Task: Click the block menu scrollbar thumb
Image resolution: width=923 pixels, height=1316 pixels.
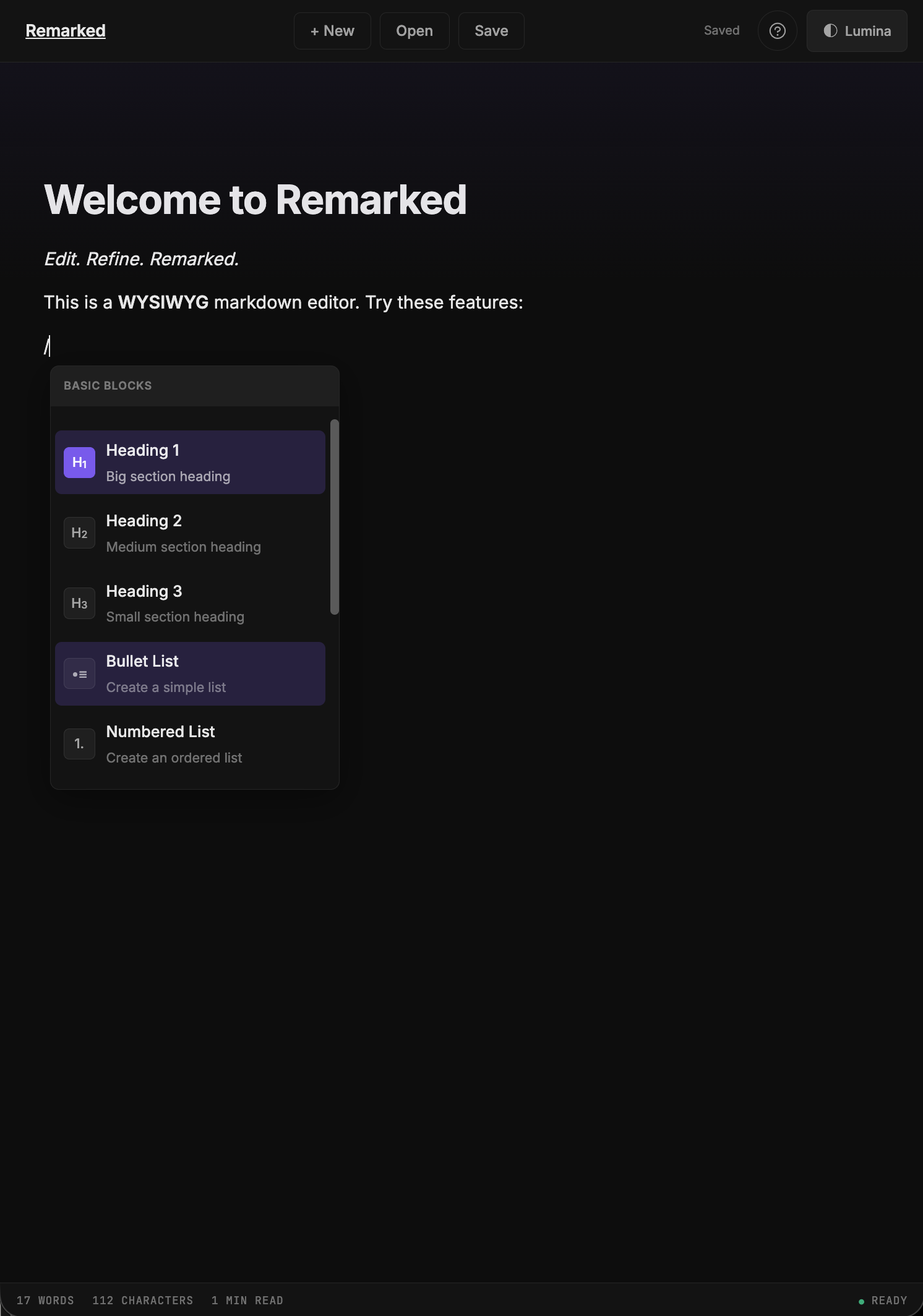Action: (335, 517)
